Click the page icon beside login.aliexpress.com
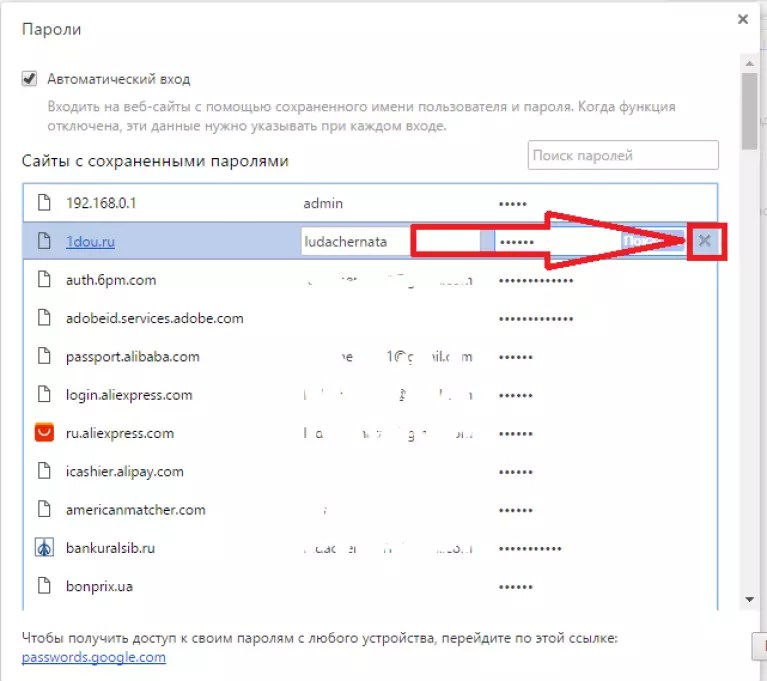 44,394
